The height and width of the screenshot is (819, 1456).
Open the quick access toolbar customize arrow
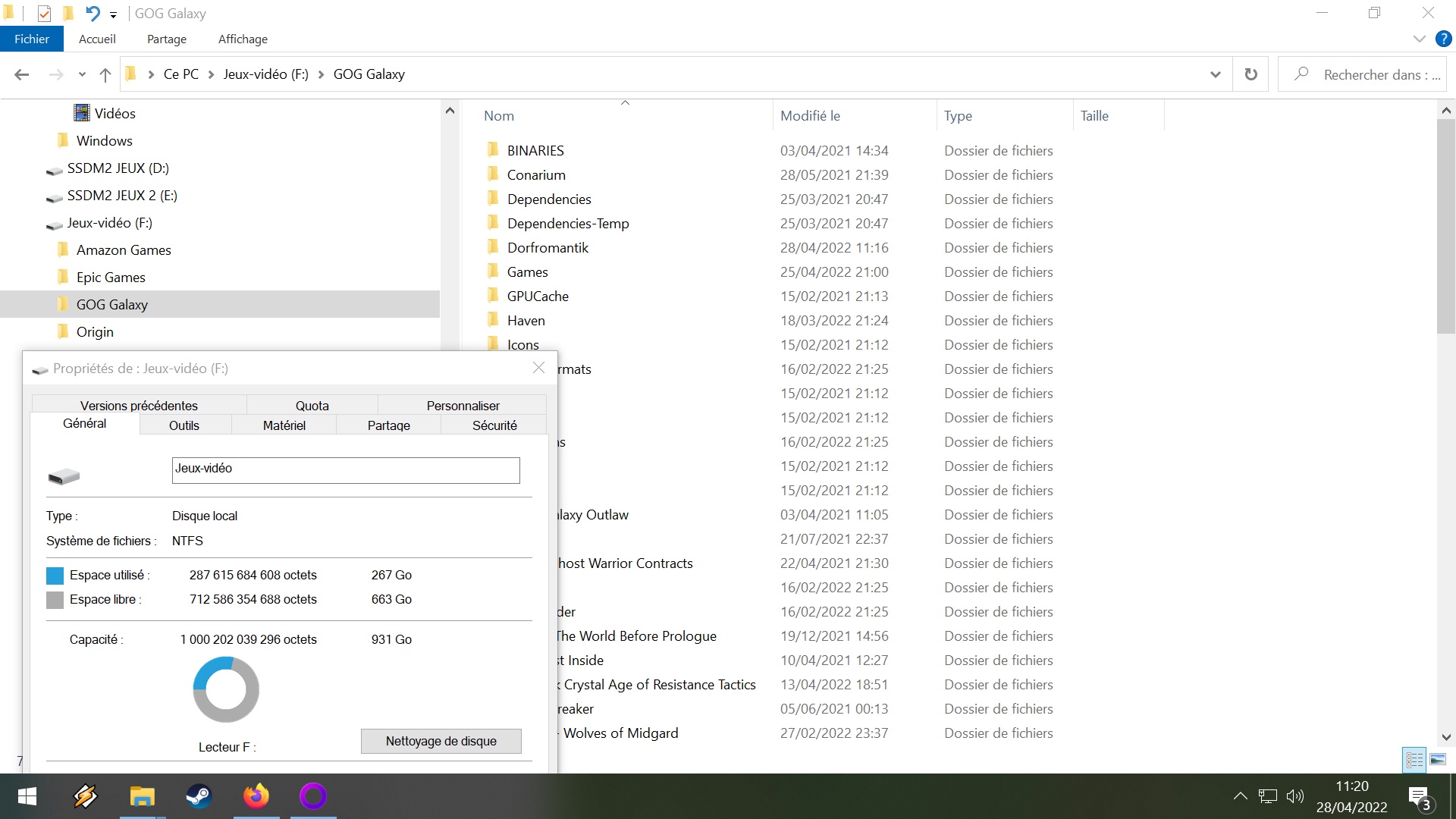(113, 14)
